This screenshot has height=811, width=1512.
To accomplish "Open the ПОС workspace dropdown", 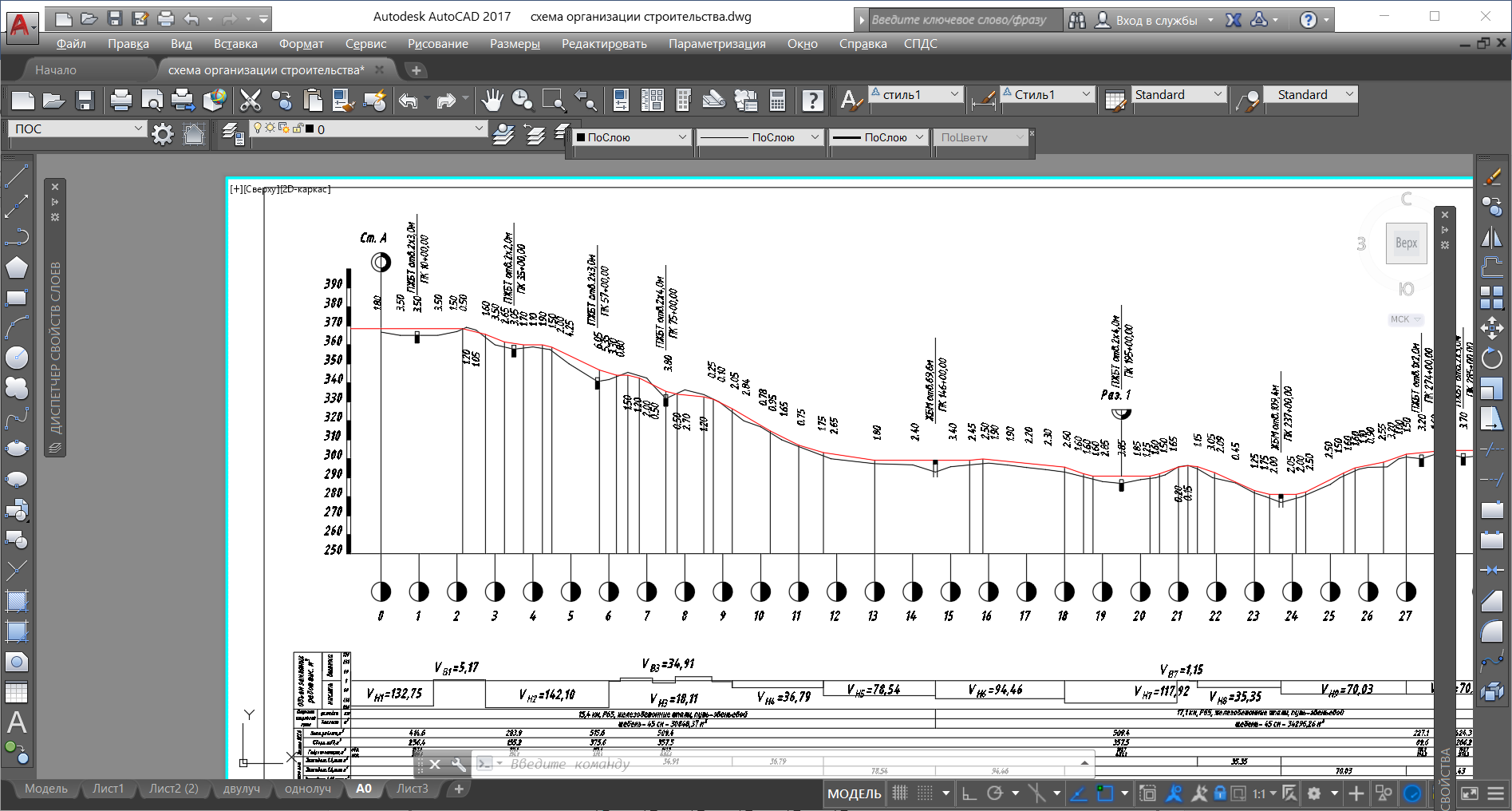I will click(77, 129).
